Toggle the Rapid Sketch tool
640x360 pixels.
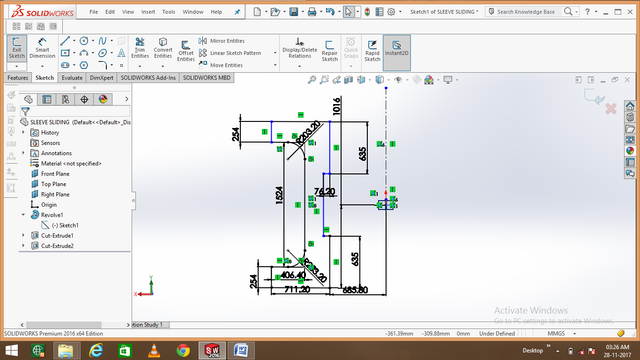(372, 51)
